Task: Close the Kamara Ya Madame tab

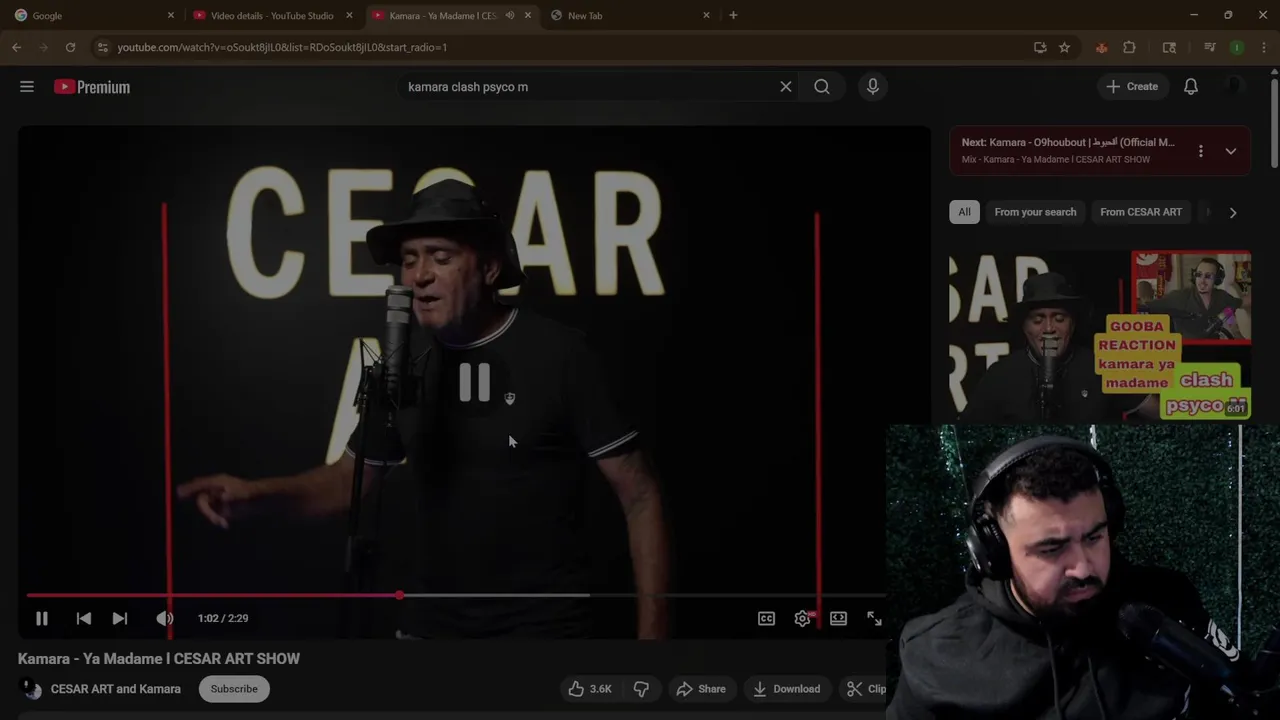Action: [x=528, y=16]
